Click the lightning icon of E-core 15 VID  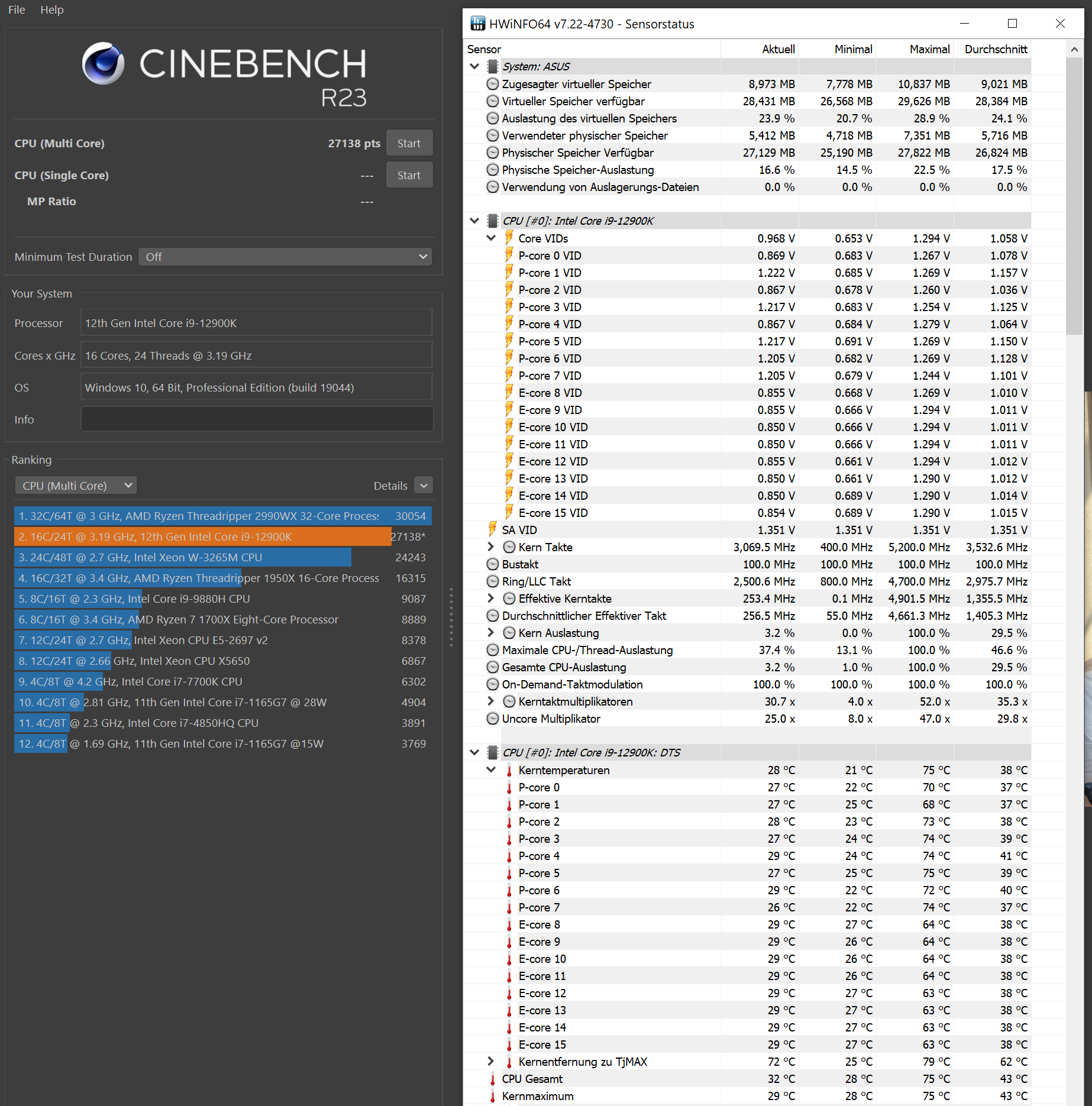pyautogui.click(x=509, y=512)
